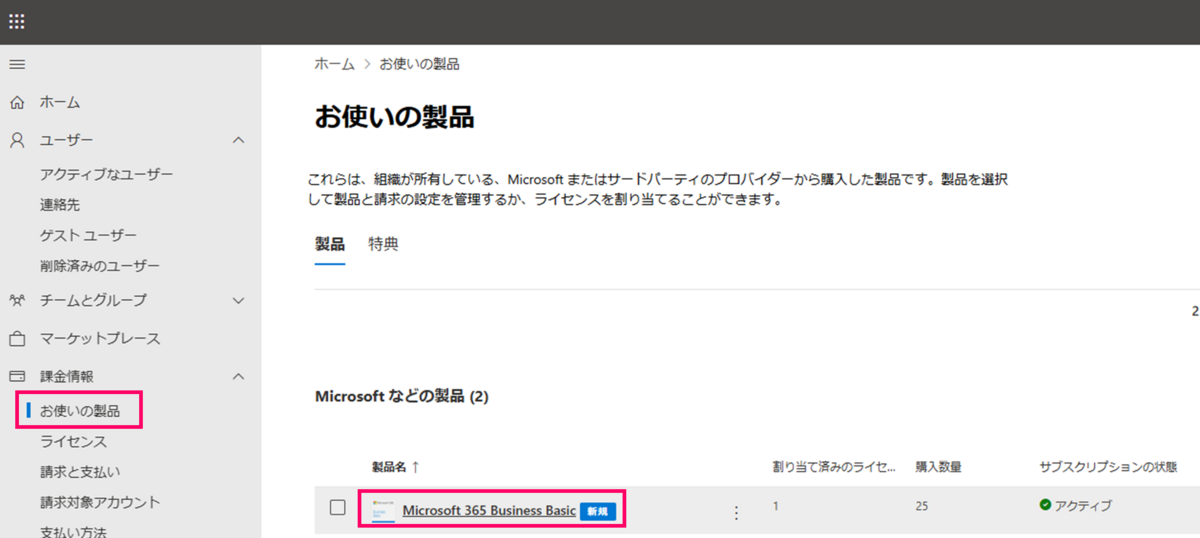Click the Home house icon in sidebar
The image size is (1200, 538).
pos(17,102)
